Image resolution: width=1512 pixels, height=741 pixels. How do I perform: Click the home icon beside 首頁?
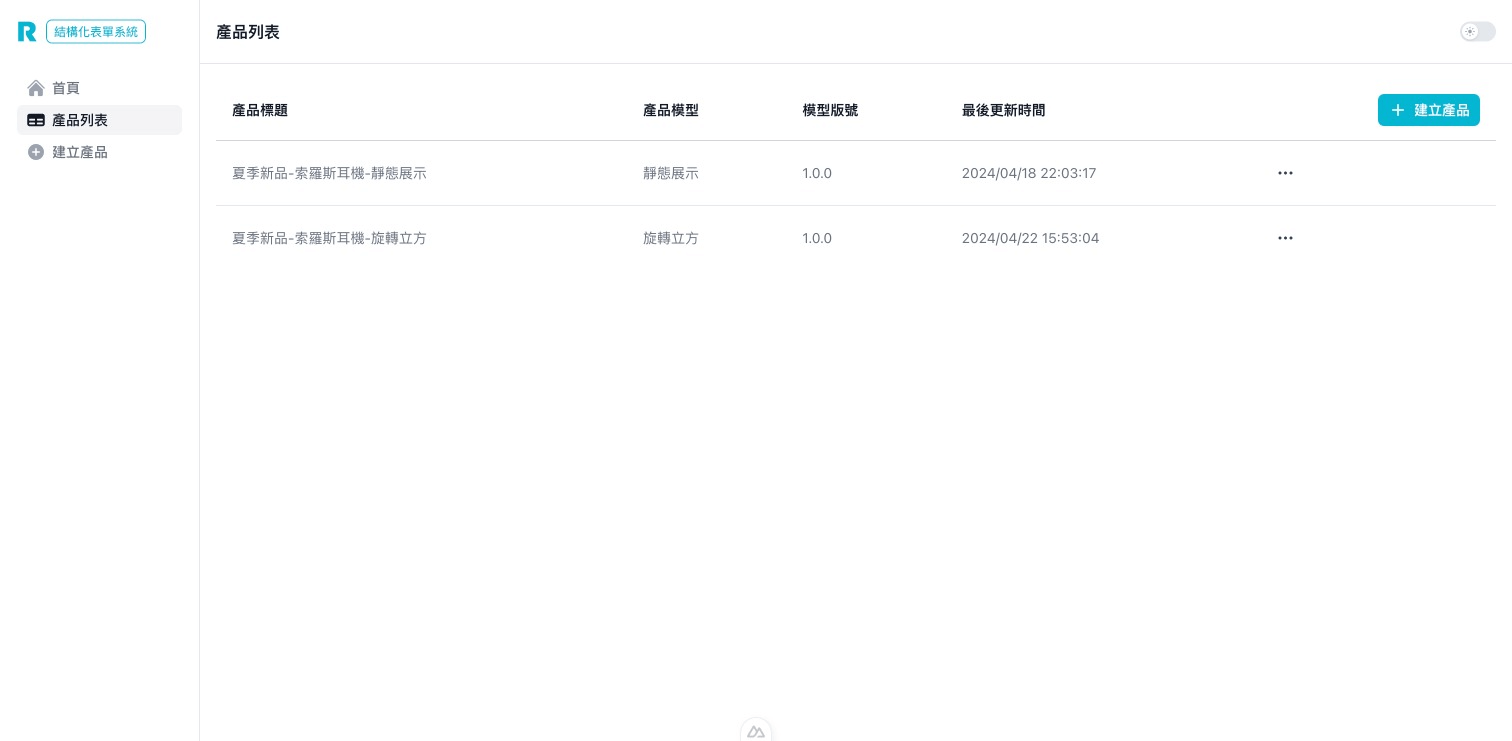click(36, 88)
